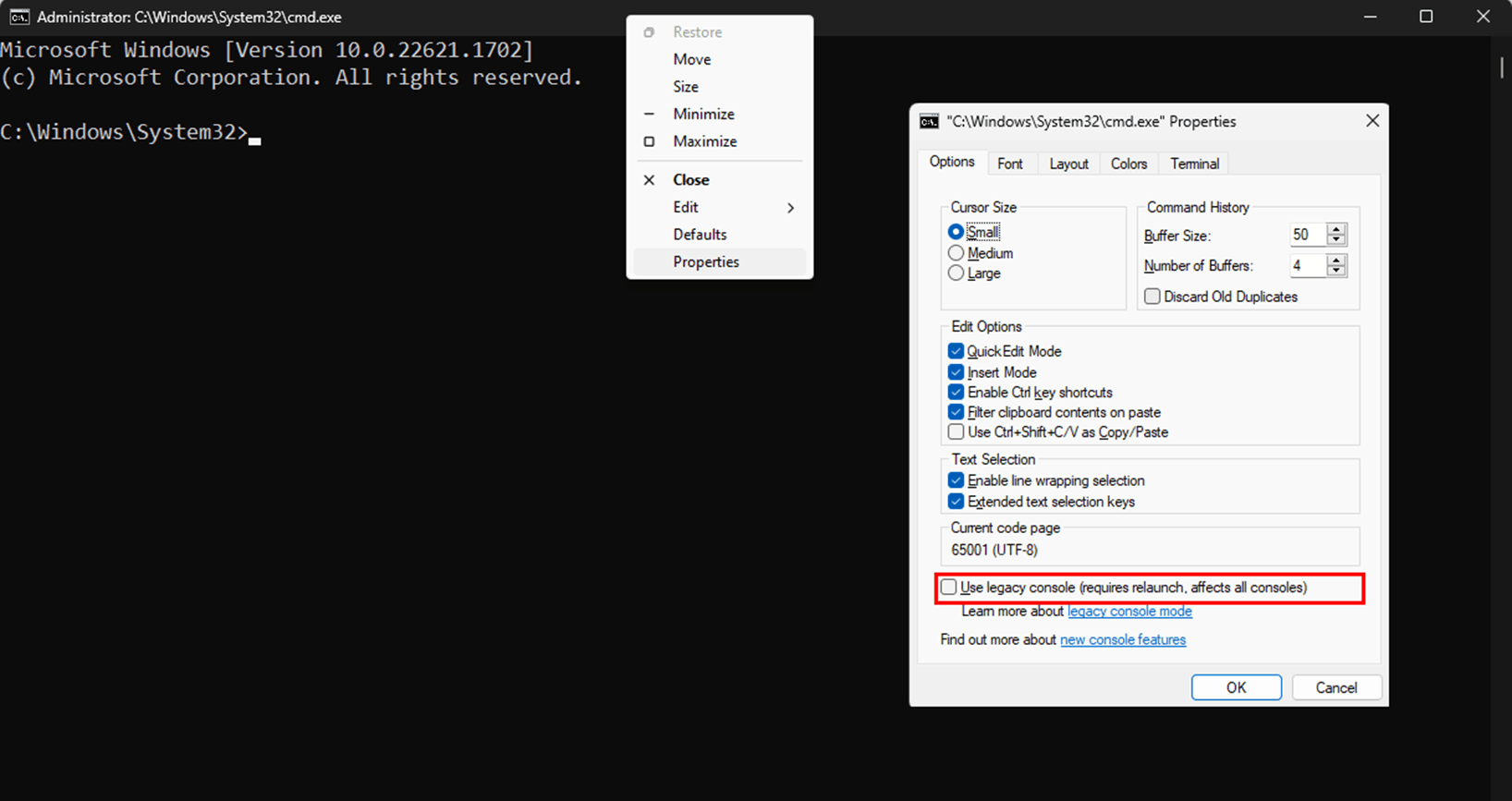
Task: Close the Properties dialog with the X
Action: [1372, 121]
